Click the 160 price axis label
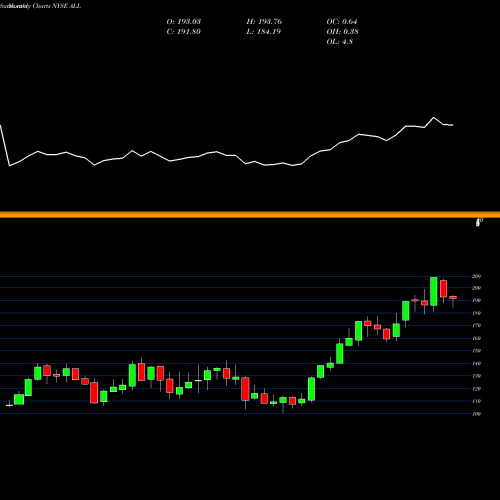Screen dimensions: 500x500 [476, 338]
